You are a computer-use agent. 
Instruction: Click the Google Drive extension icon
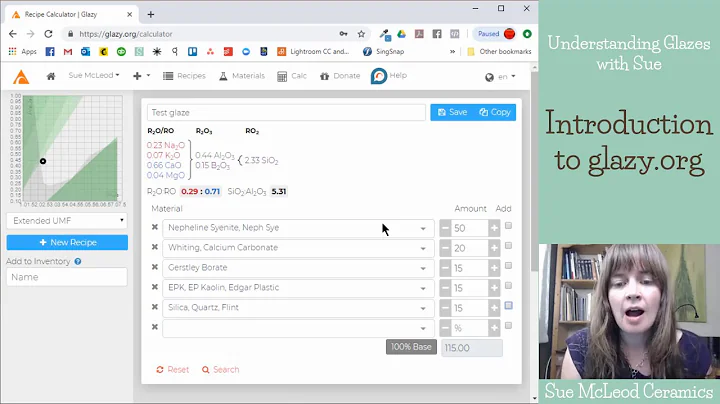402,34
